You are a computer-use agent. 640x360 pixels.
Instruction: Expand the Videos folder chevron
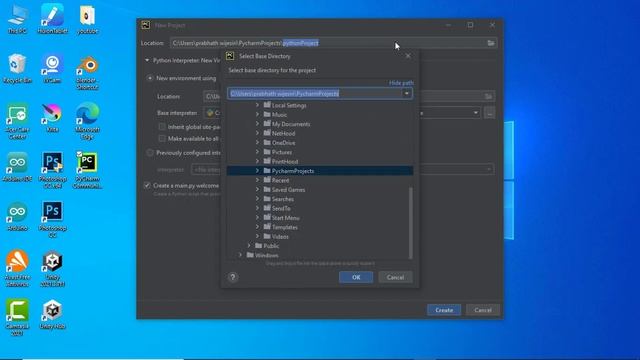(257, 236)
